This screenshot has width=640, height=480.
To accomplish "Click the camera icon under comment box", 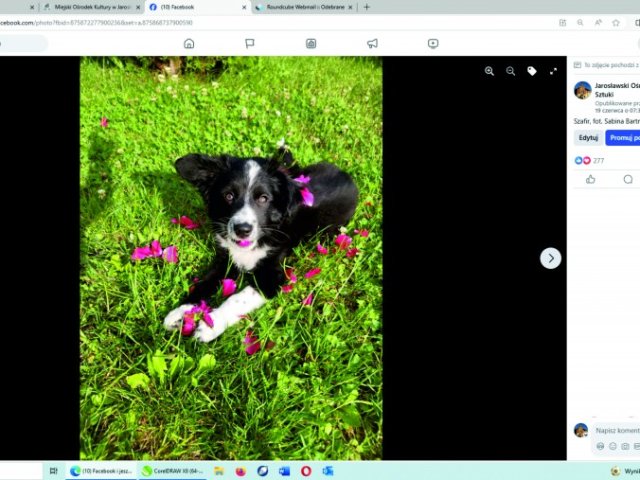I will 625,446.
